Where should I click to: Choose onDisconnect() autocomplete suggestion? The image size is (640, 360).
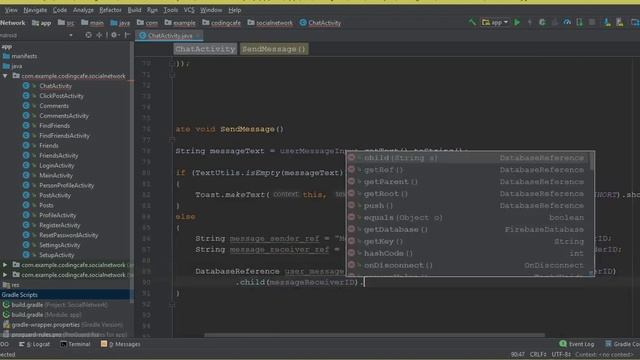click(468, 265)
